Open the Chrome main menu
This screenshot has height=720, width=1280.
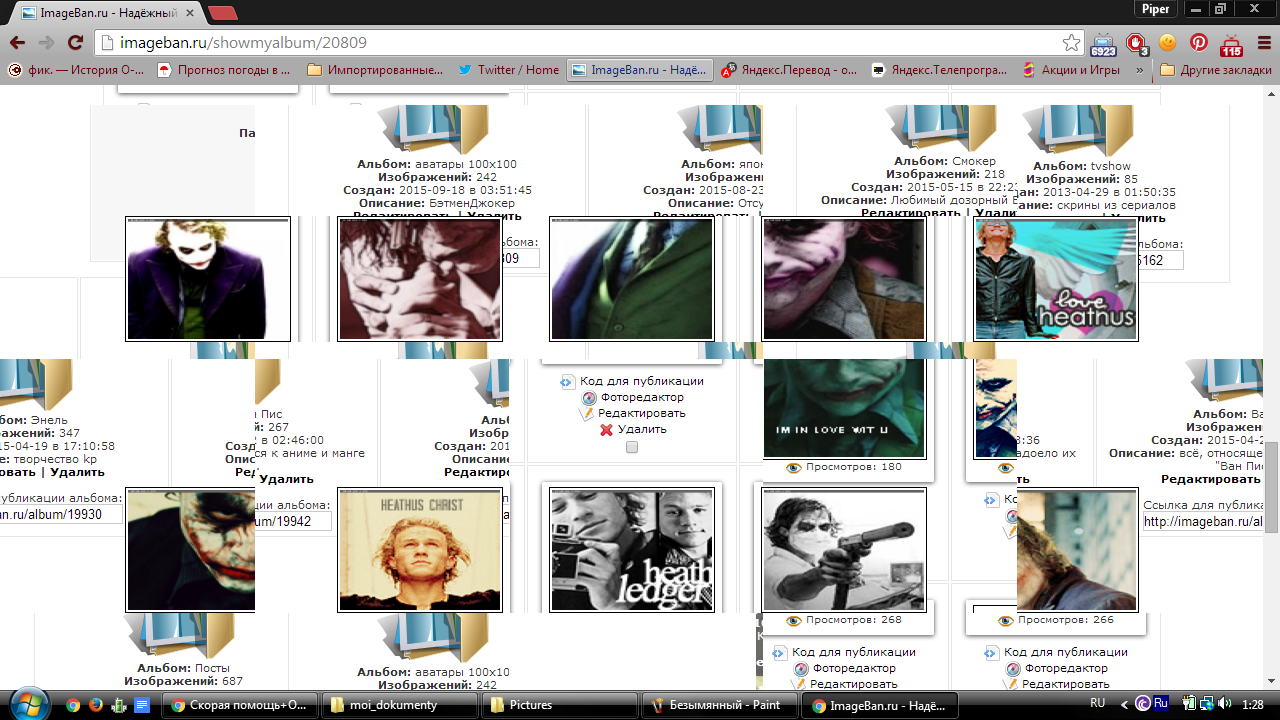click(x=1262, y=43)
